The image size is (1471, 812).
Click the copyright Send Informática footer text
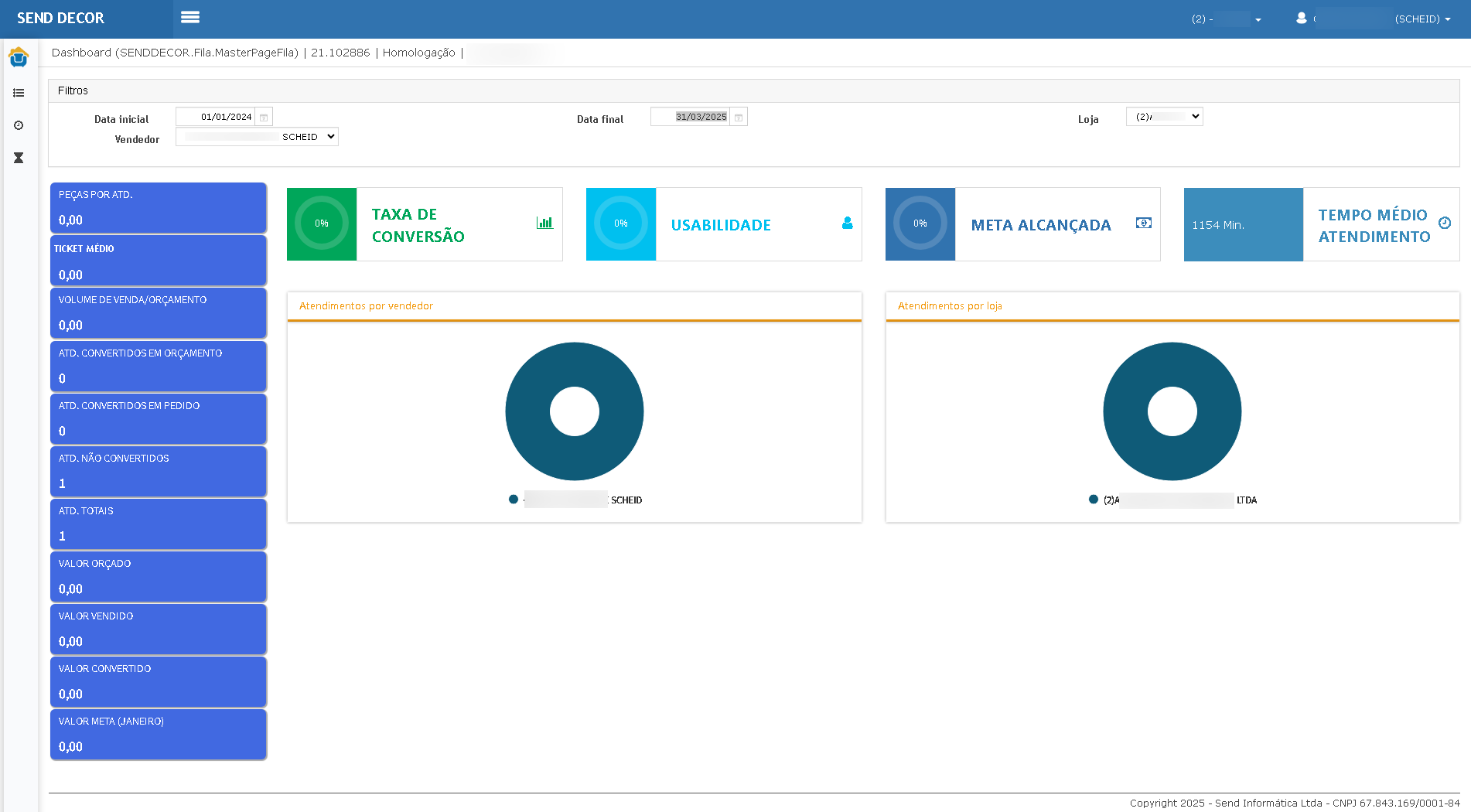pyautogui.click(x=1295, y=803)
